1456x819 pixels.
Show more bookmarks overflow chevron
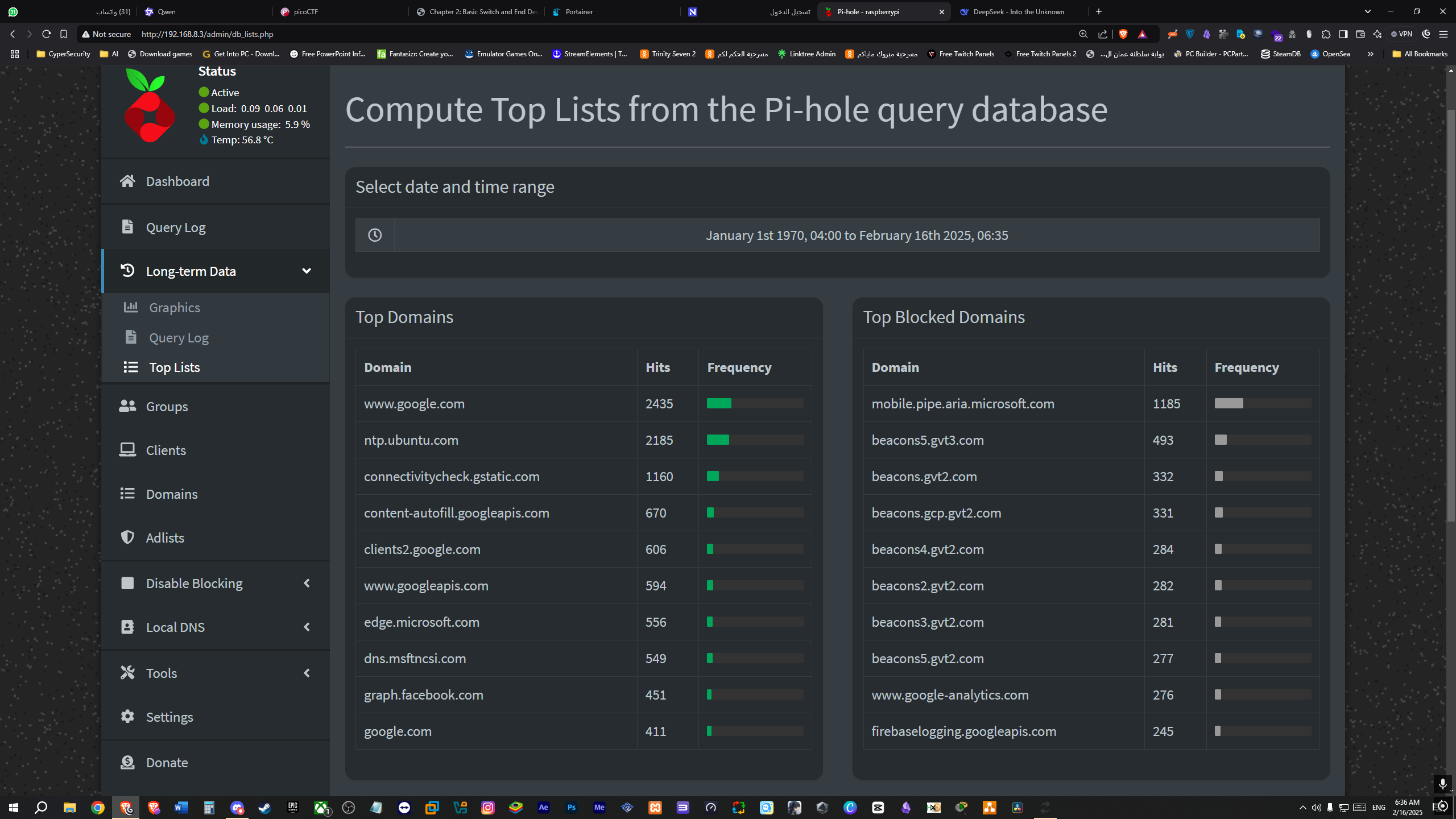point(1370,54)
